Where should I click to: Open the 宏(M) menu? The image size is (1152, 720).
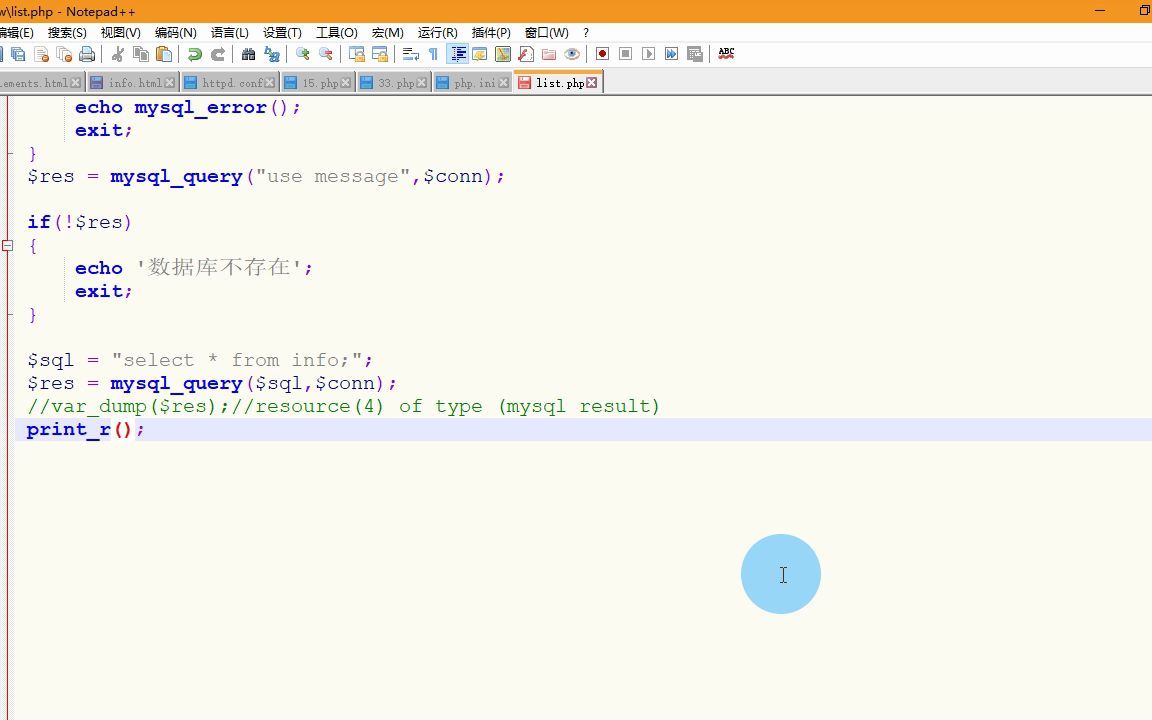386,32
